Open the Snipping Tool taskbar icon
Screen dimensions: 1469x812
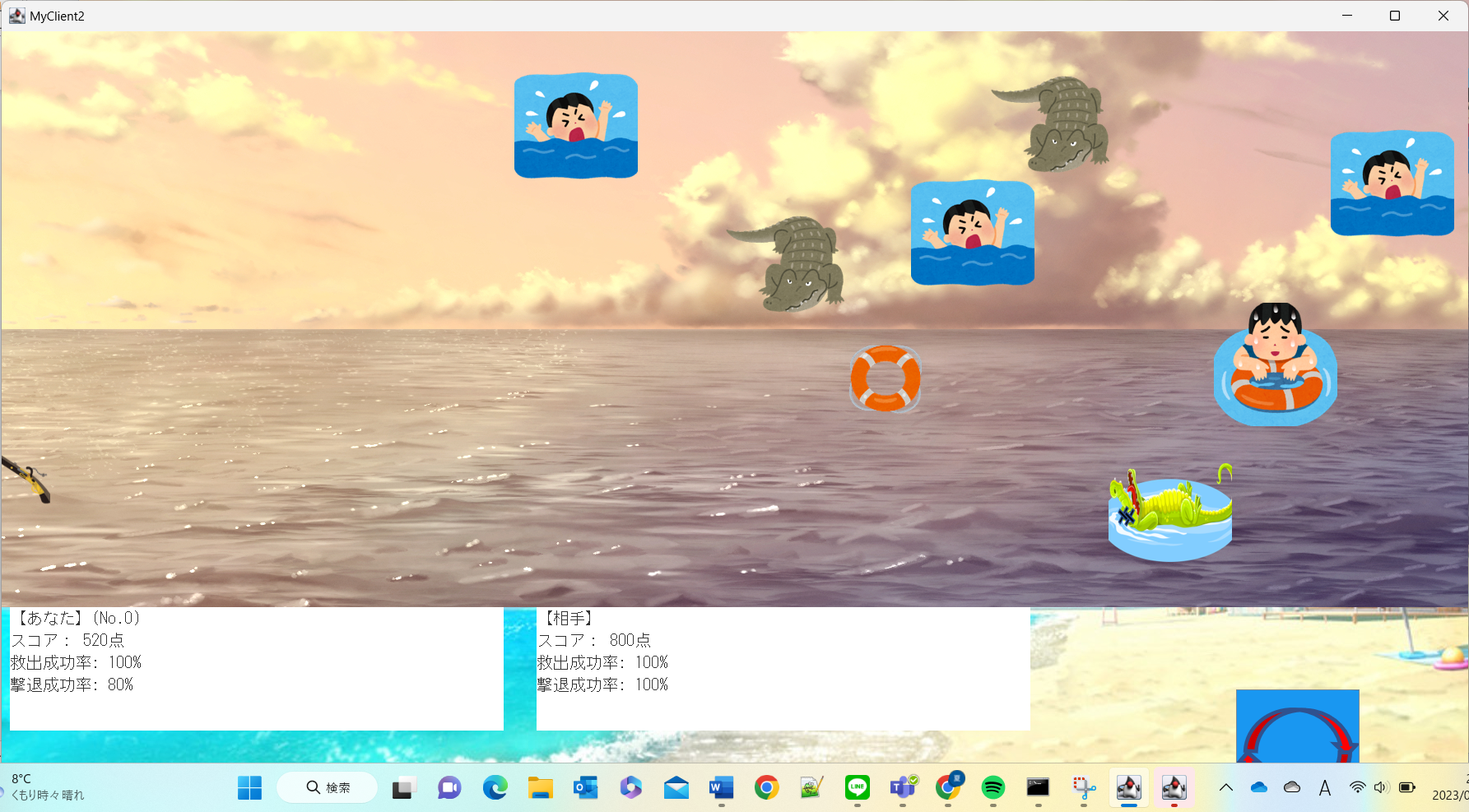coord(1084,788)
